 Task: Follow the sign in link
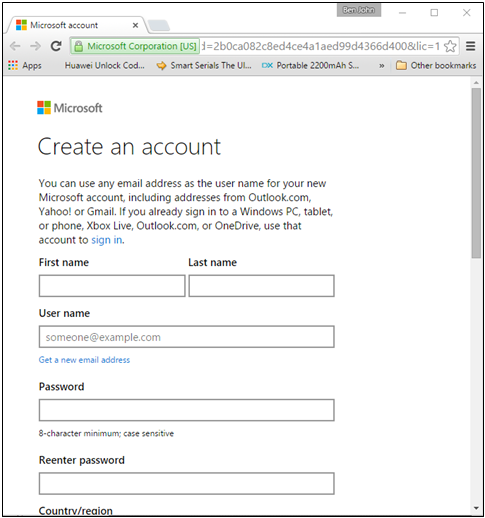pos(107,240)
